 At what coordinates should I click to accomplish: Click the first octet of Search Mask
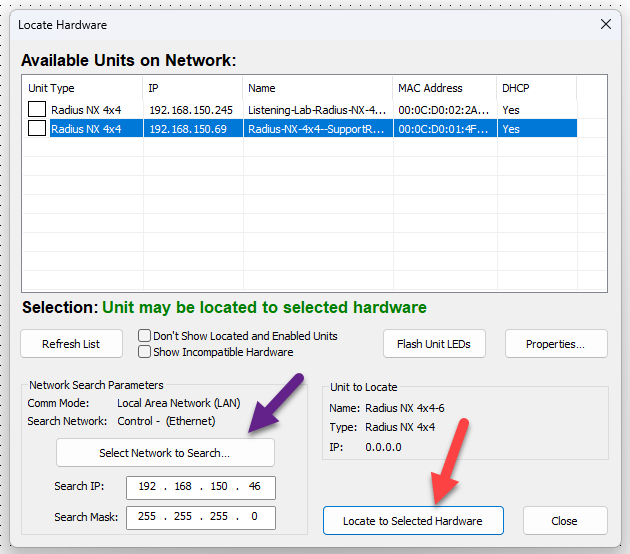click(148, 518)
